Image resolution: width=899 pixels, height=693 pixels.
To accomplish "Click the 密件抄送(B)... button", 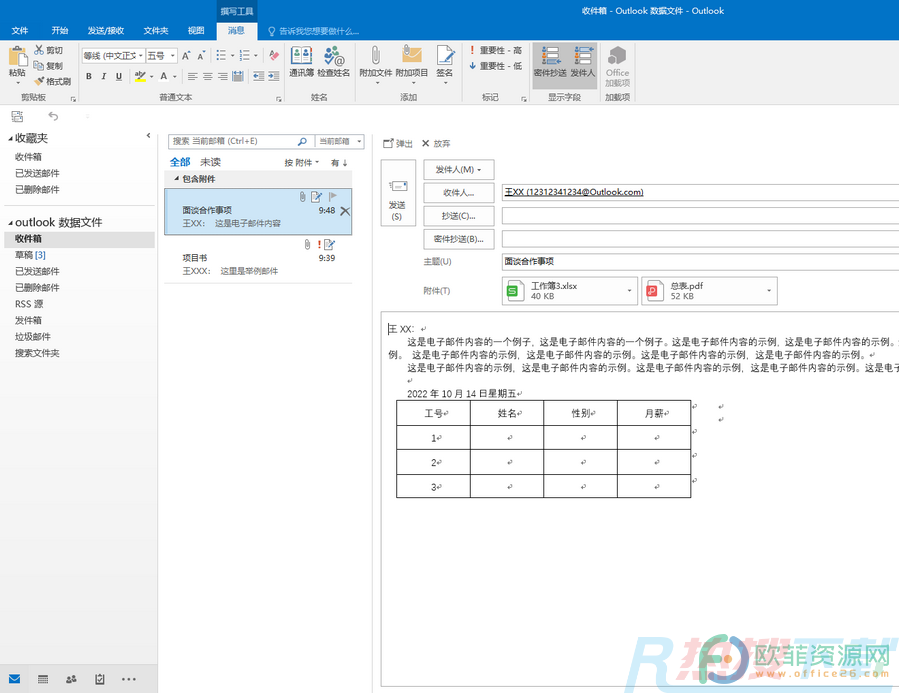I will pyautogui.click(x=459, y=239).
